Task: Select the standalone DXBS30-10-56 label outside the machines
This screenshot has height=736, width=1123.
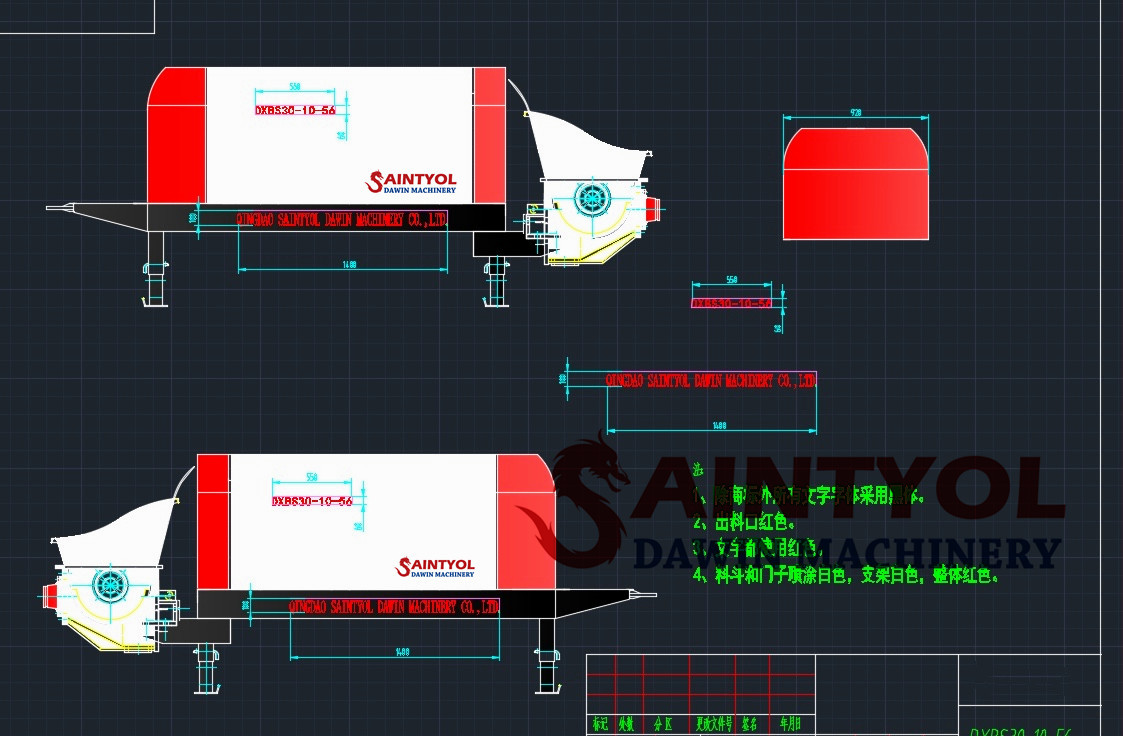Action: 731,303
